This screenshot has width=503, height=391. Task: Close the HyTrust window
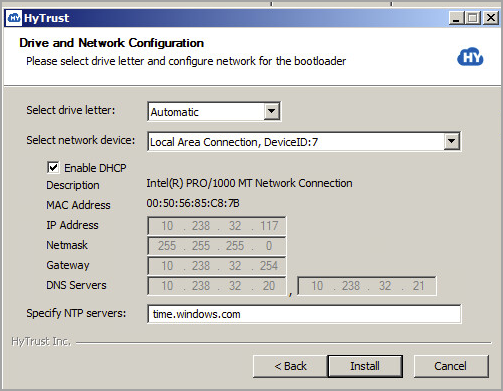491,18
